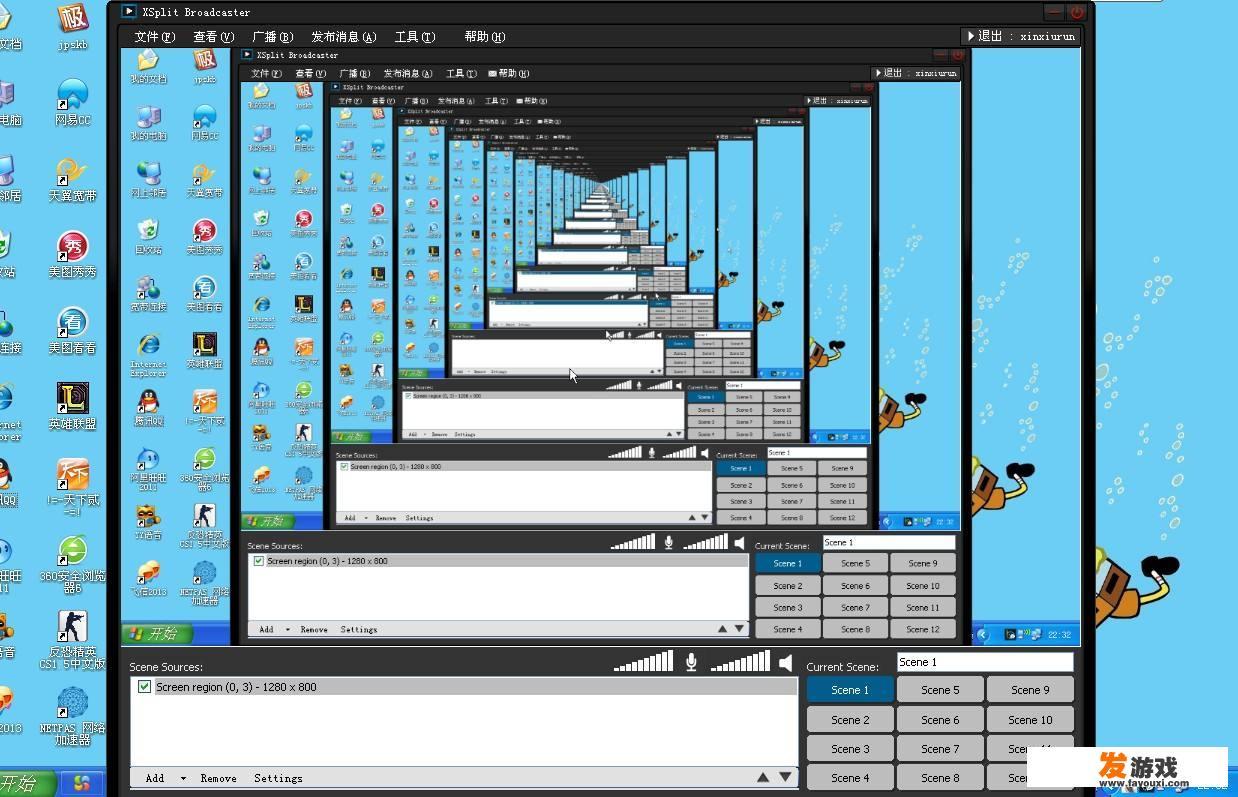
Task: Log out via 退出 : xinxiurun in the outermost menu bar
Action: (x=1021, y=36)
